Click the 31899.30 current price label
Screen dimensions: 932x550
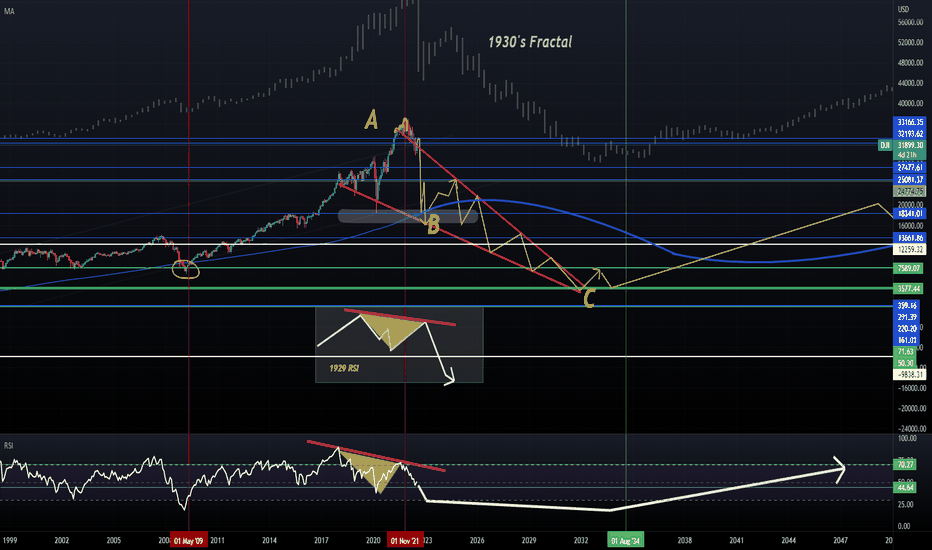(x=909, y=145)
